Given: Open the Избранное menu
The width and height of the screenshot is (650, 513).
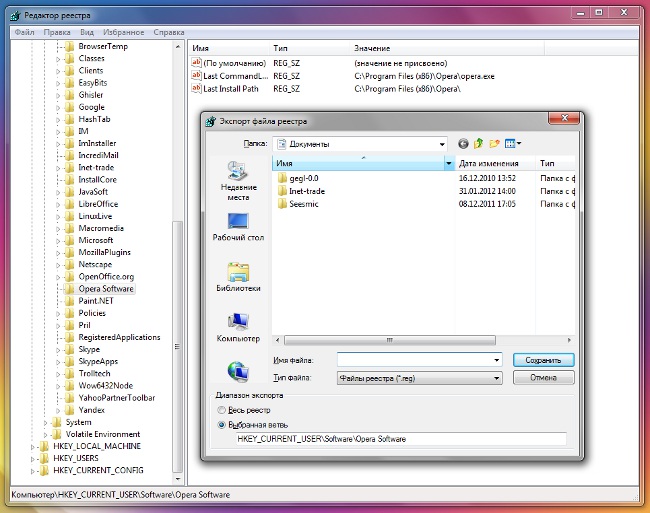Looking at the screenshot, I should (x=124, y=32).
